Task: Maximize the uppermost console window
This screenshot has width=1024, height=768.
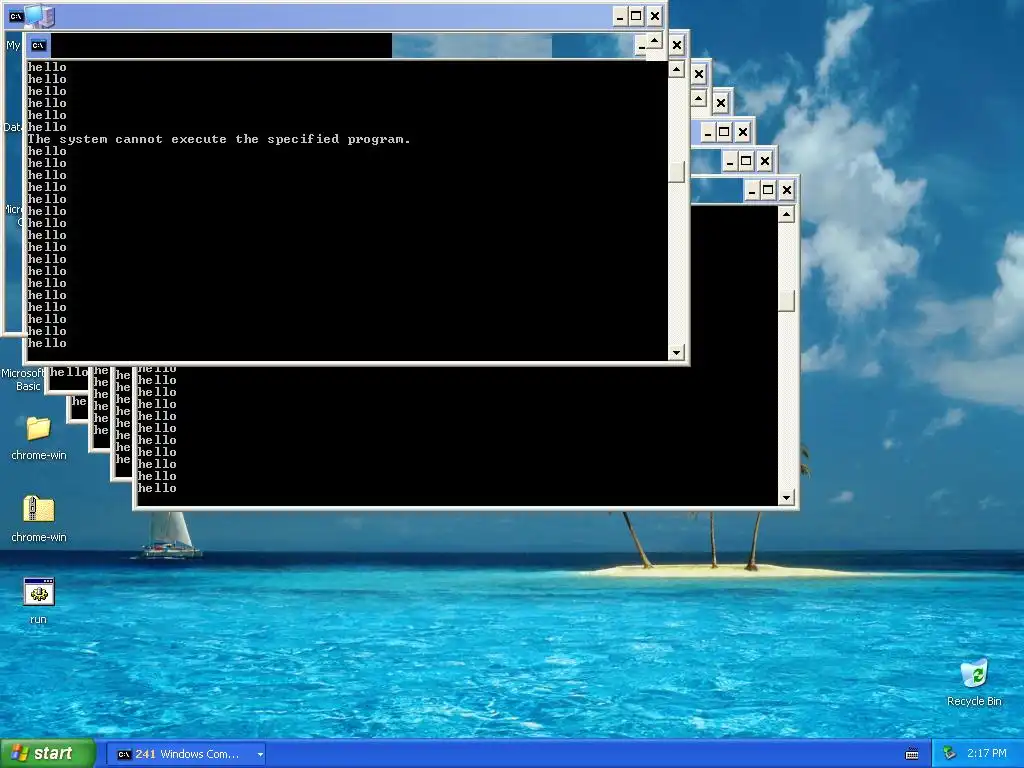Action: pyautogui.click(x=637, y=16)
